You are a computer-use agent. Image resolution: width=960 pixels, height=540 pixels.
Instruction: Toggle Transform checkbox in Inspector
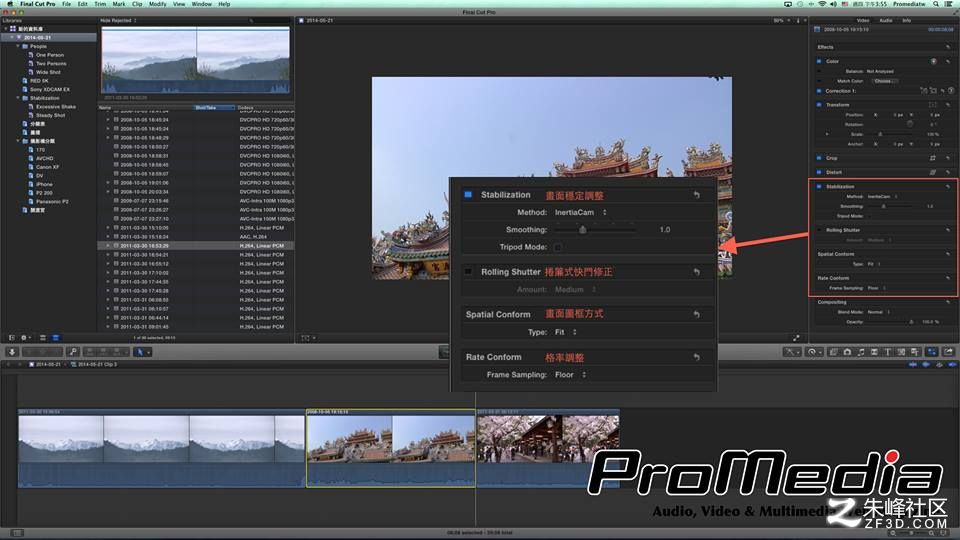(x=819, y=105)
